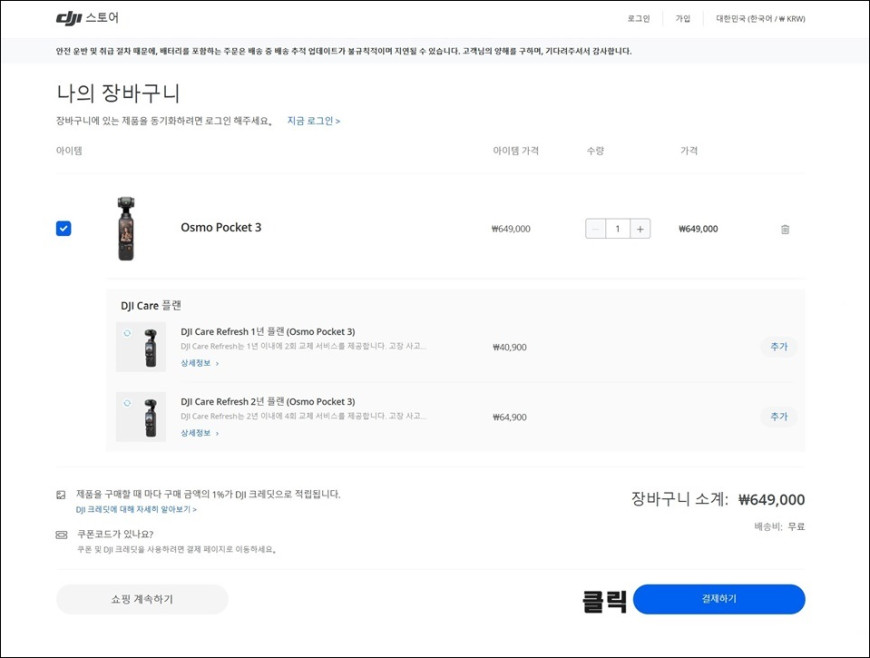Click the DJI credit info icon
The width and height of the screenshot is (870, 658).
[x=61, y=494]
